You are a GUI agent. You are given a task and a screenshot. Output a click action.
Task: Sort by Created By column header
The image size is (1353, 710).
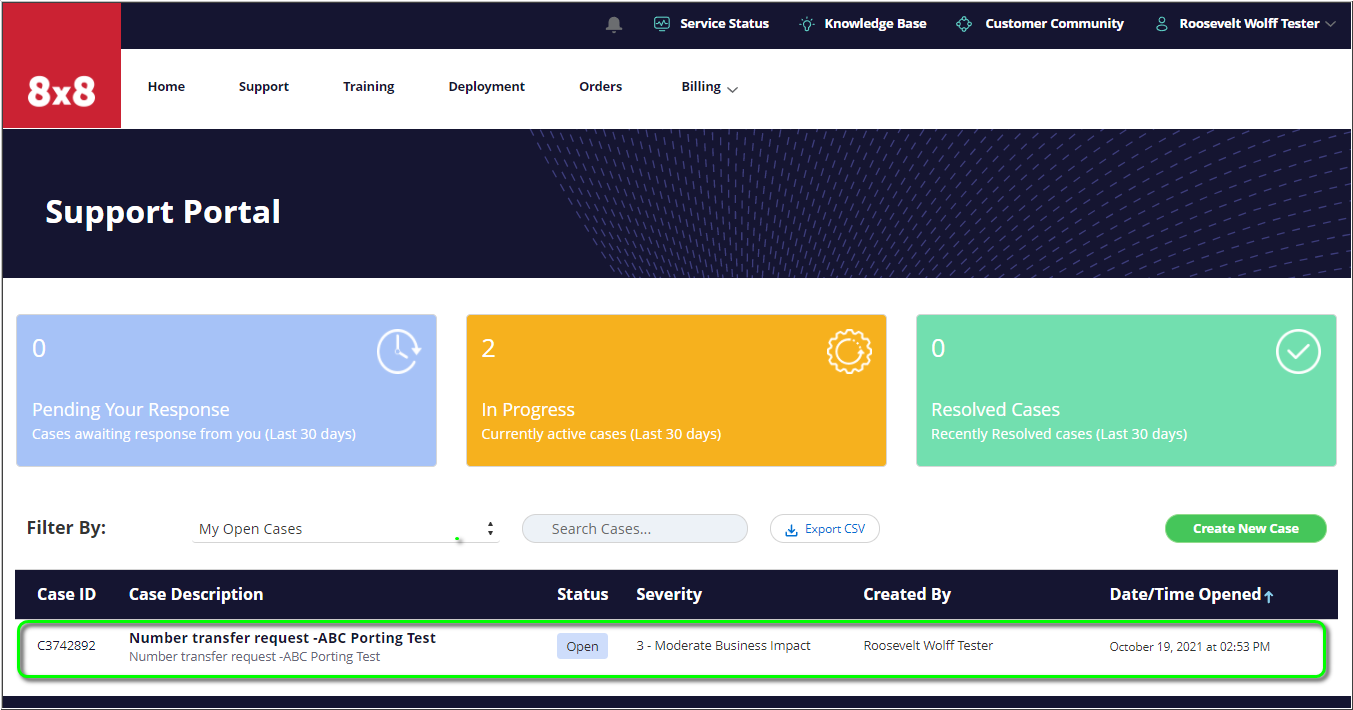tap(907, 594)
